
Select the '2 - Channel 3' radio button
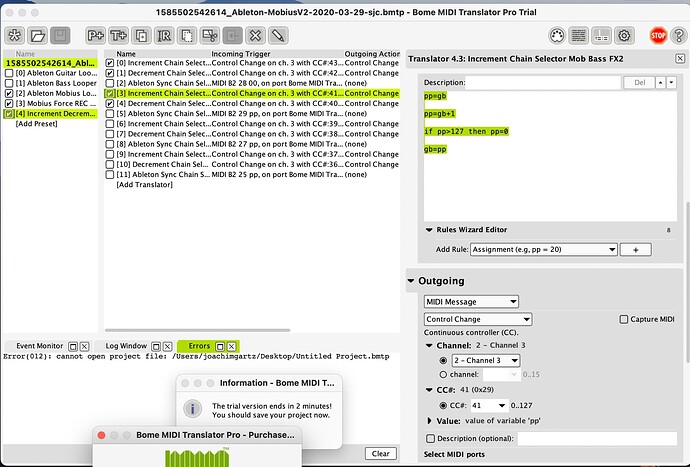point(443,360)
